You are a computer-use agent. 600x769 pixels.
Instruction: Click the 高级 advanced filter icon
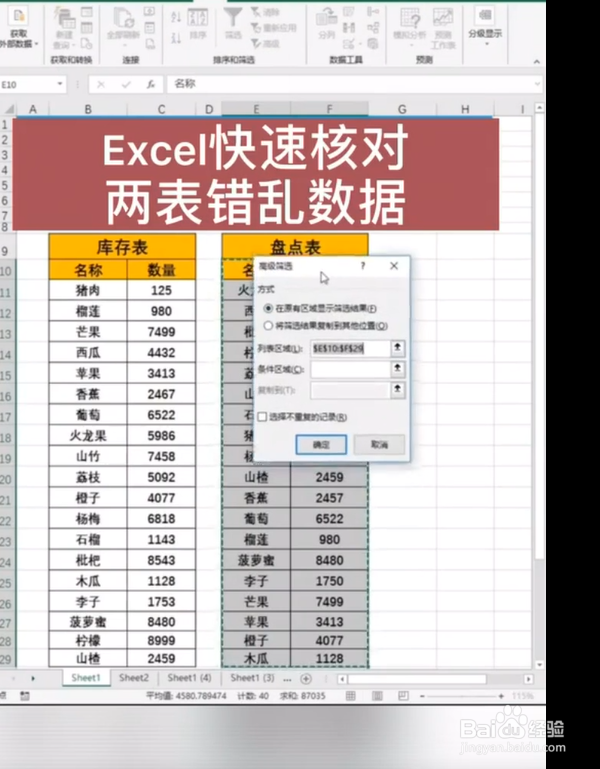(x=265, y=44)
